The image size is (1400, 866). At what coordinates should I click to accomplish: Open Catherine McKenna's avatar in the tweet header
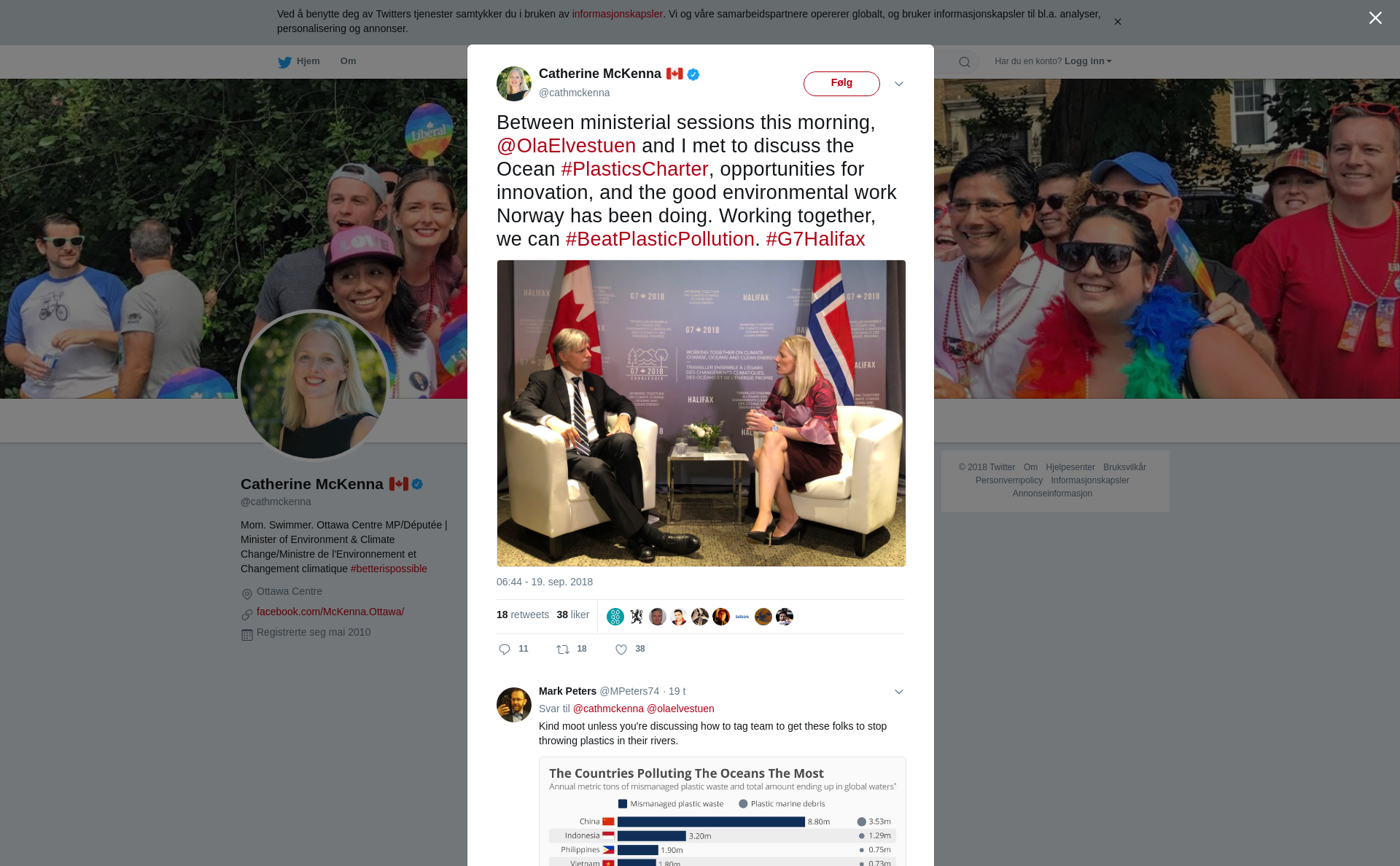click(514, 84)
